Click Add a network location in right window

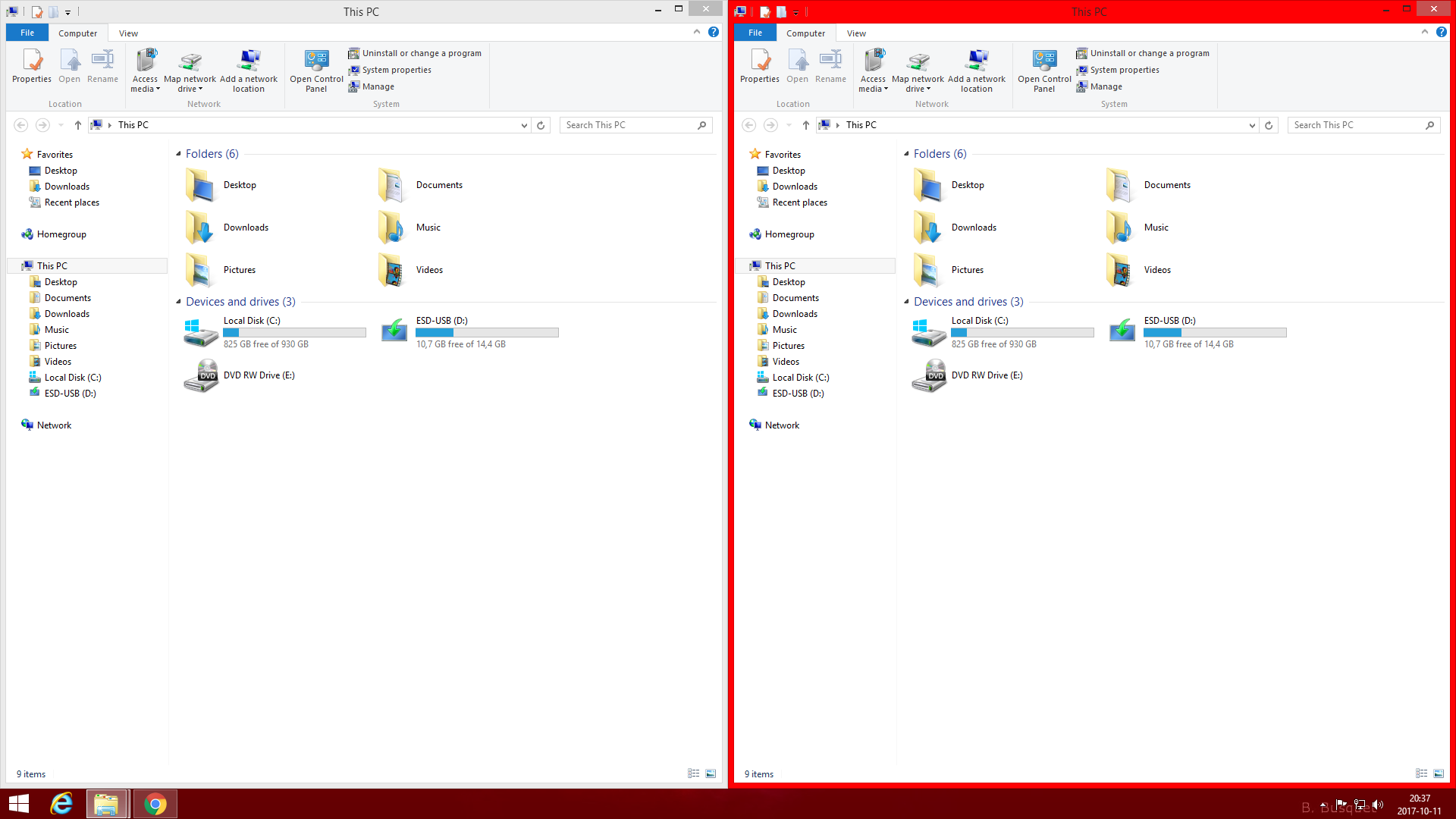tap(977, 68)
